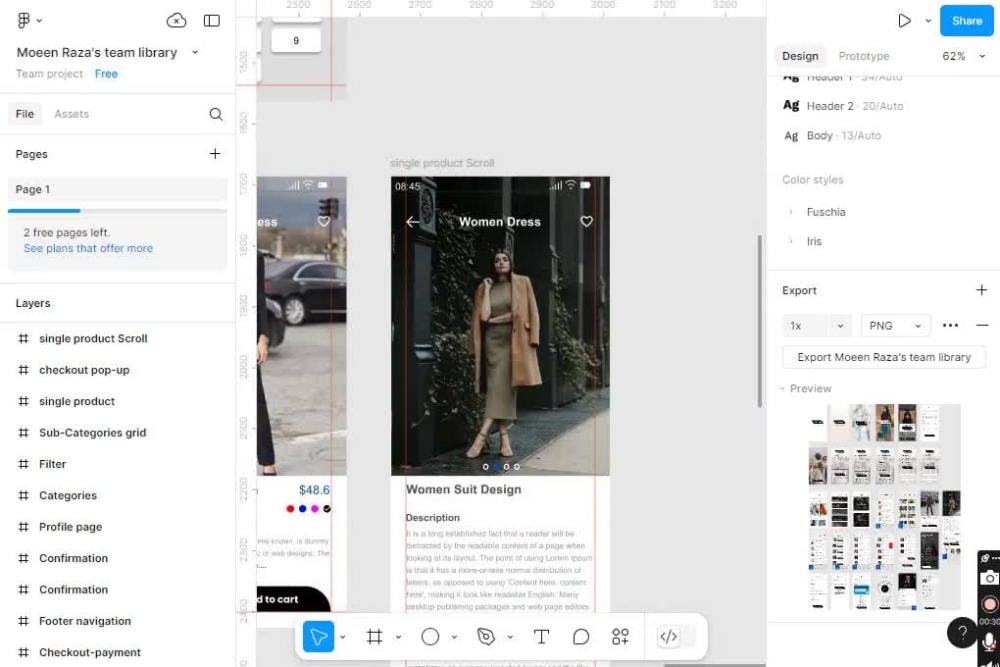The image size is (1000, 667).
Task: Open the Actions components tool
Action: tap(621, 636)
